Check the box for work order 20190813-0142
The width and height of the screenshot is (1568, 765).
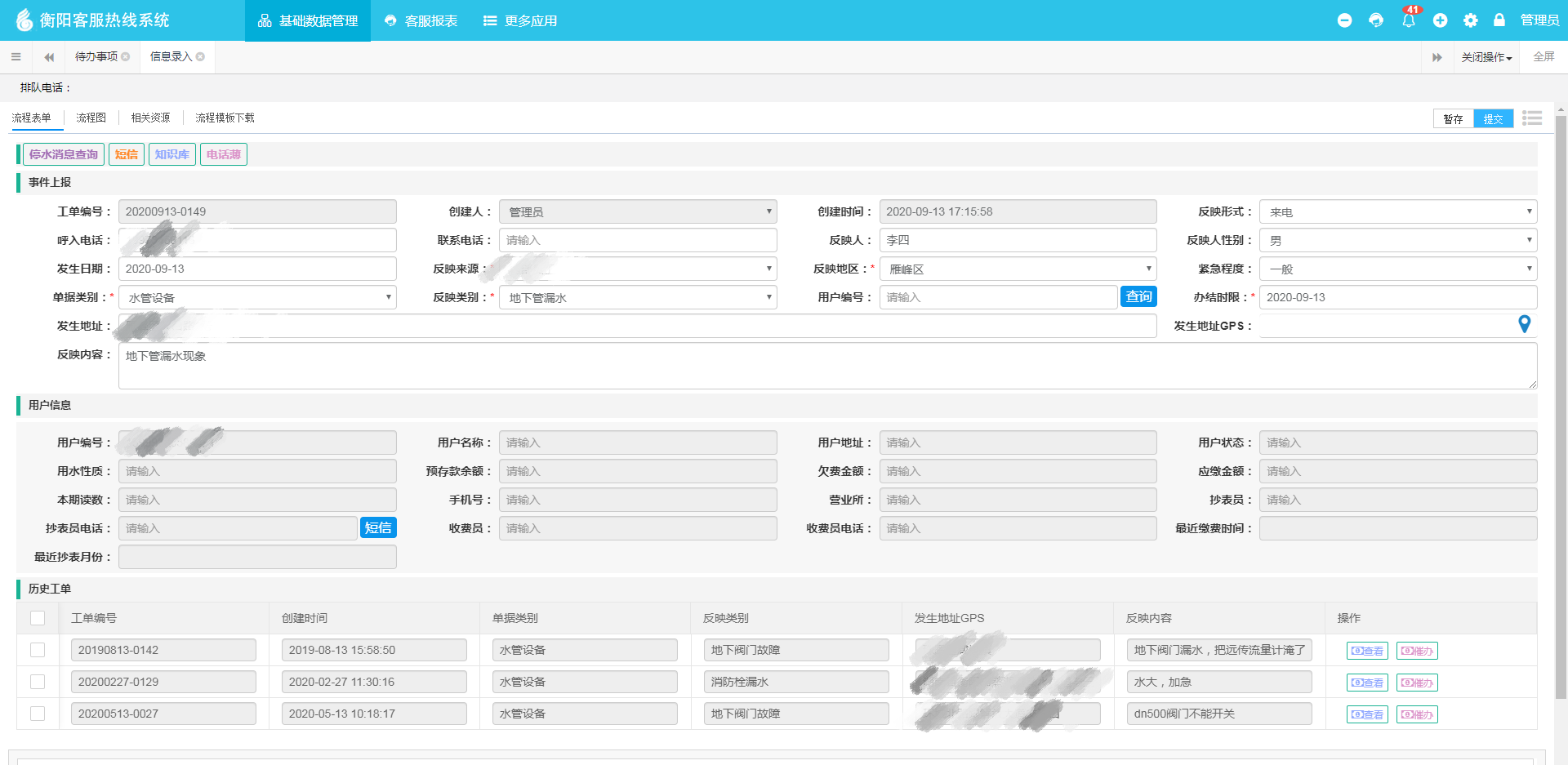click(38, 650)
